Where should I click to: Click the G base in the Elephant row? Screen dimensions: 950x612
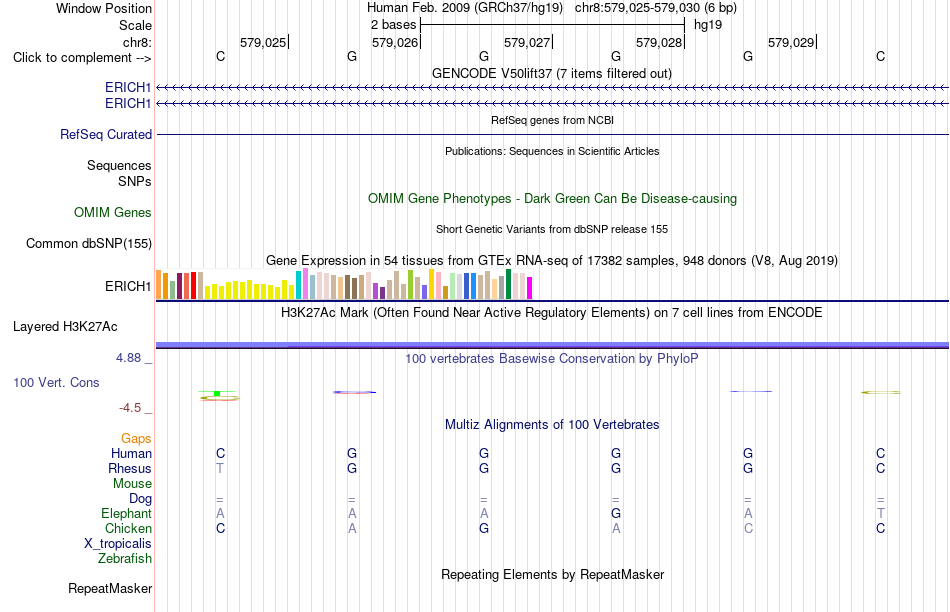tap(616, 514)
